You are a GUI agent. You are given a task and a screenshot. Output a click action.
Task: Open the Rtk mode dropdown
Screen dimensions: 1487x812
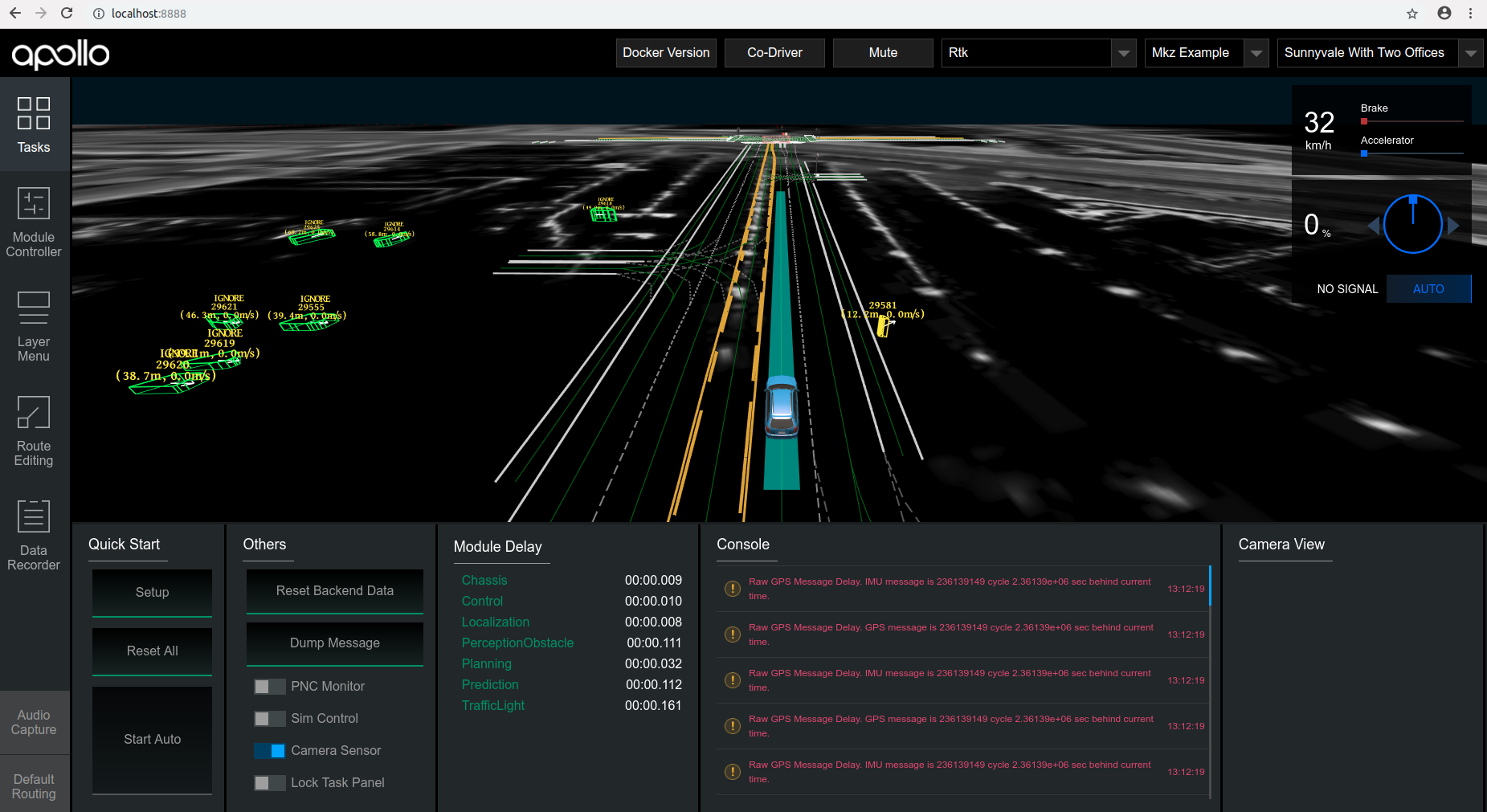click(x=1123, y=53)
